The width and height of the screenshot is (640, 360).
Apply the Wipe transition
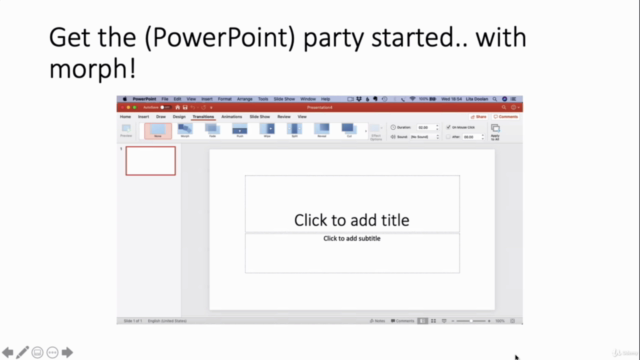pyautogui.click(x=267, y=131)
